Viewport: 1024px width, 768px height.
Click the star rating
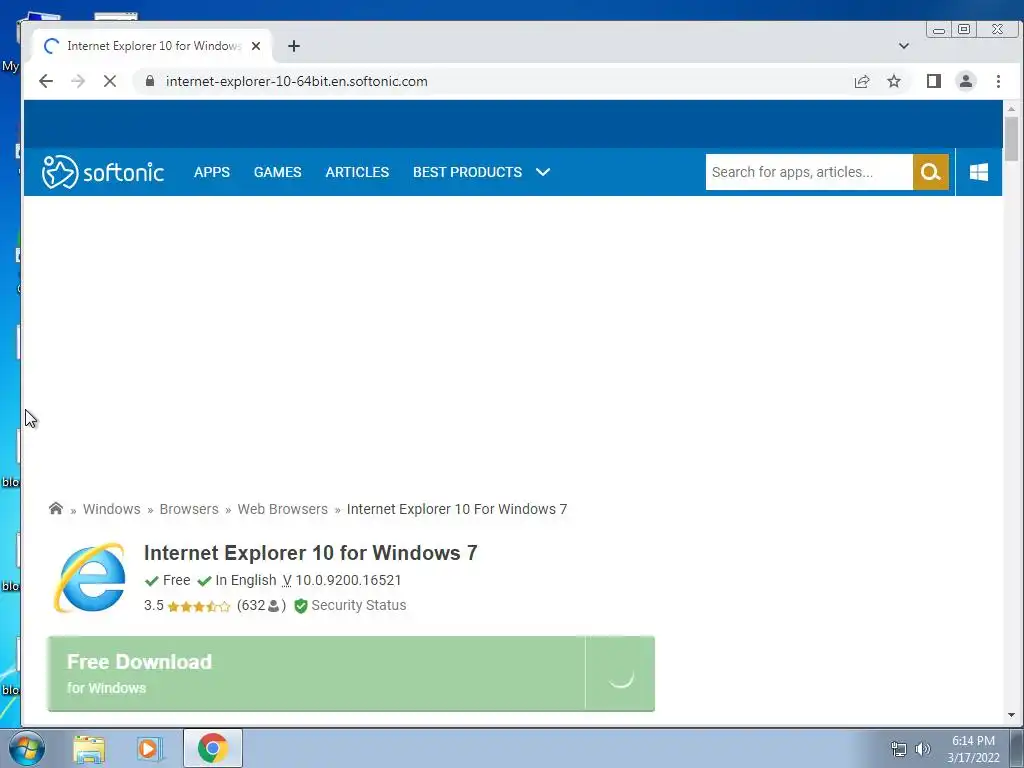point(199,606)
